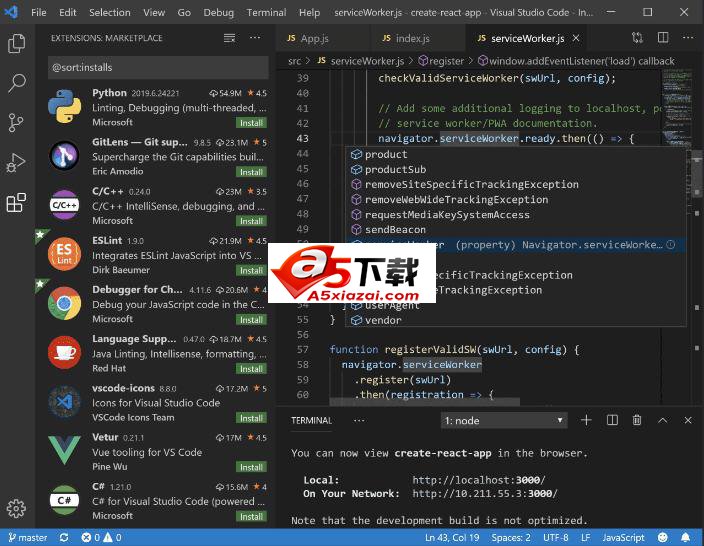Open the Debug menu
Screen dimensions: 704x546
click(x=219, y=12)
